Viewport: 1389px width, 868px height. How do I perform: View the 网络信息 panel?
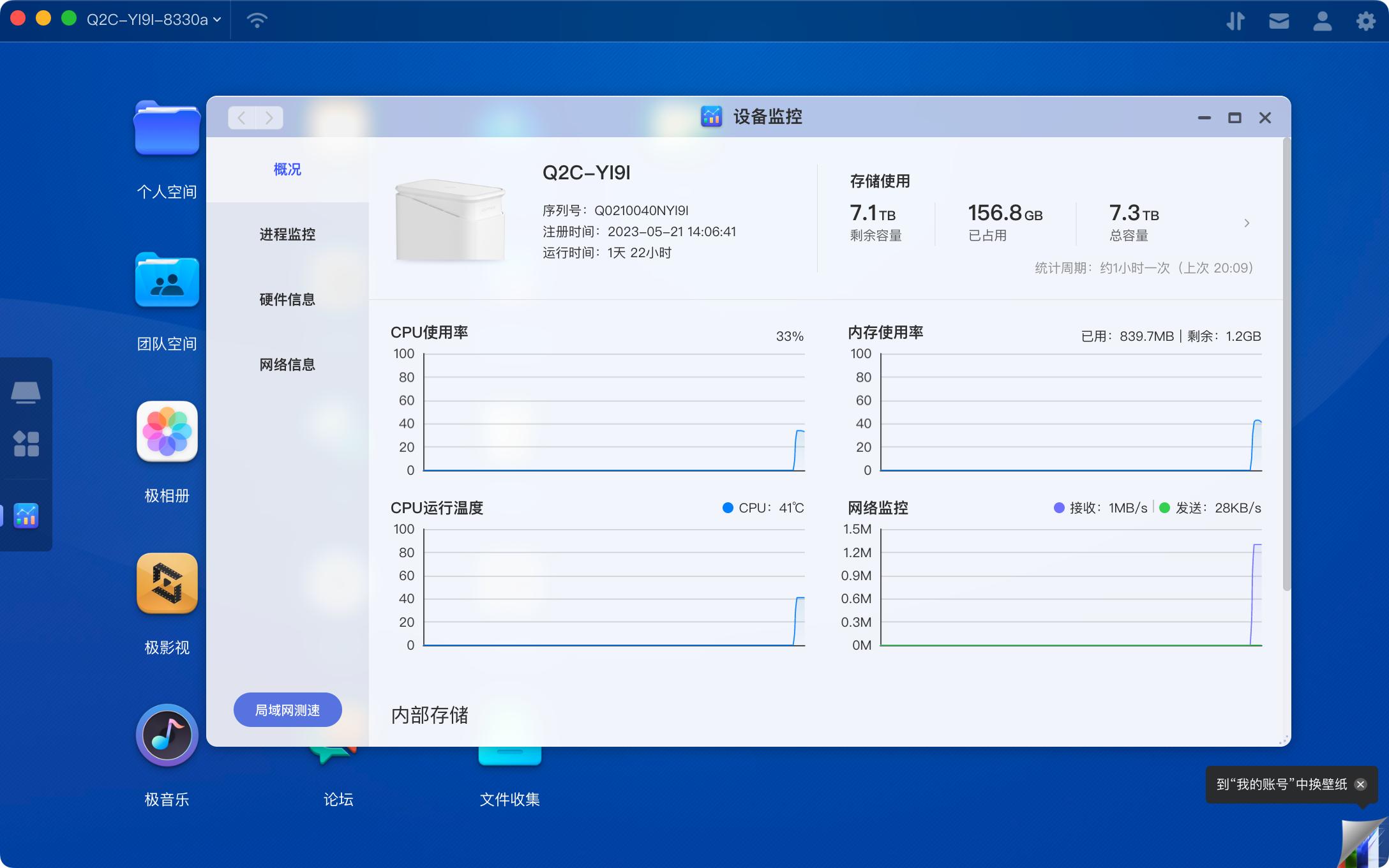pyautogui.click(x=287, y=364)
